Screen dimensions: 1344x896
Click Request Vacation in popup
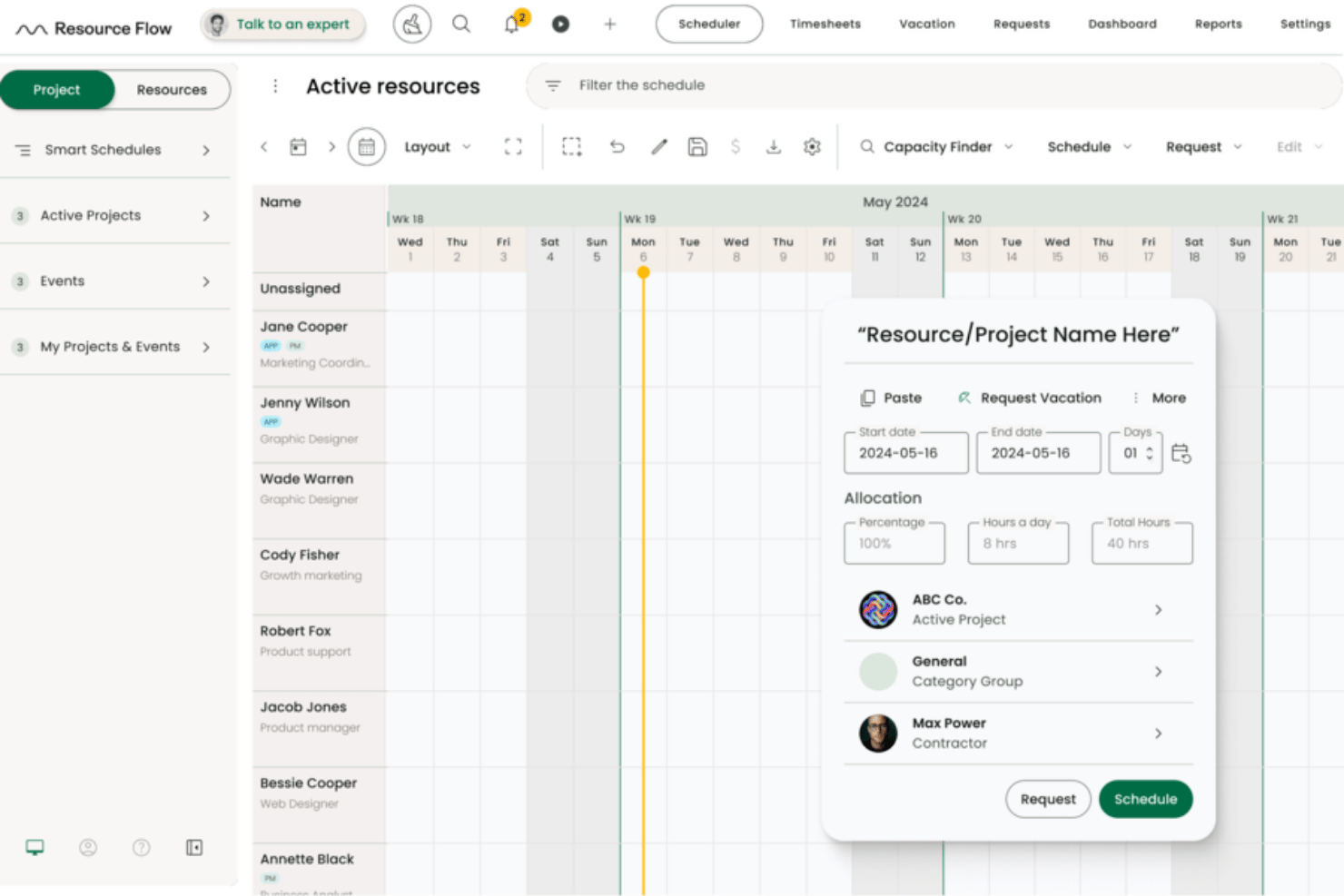(1029, 398)
